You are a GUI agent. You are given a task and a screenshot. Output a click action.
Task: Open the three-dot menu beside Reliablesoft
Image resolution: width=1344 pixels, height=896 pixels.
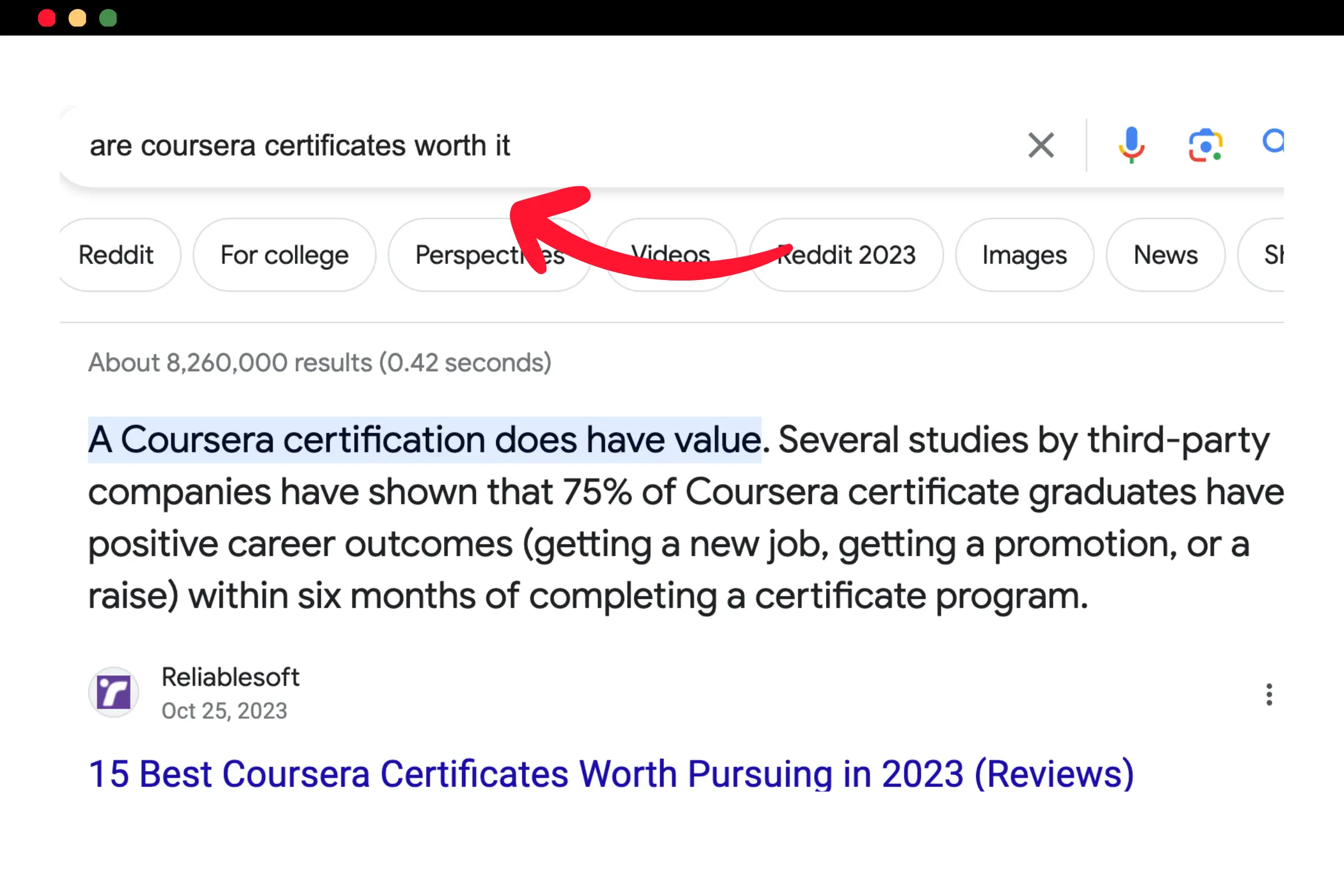[x=1269, y=694]
